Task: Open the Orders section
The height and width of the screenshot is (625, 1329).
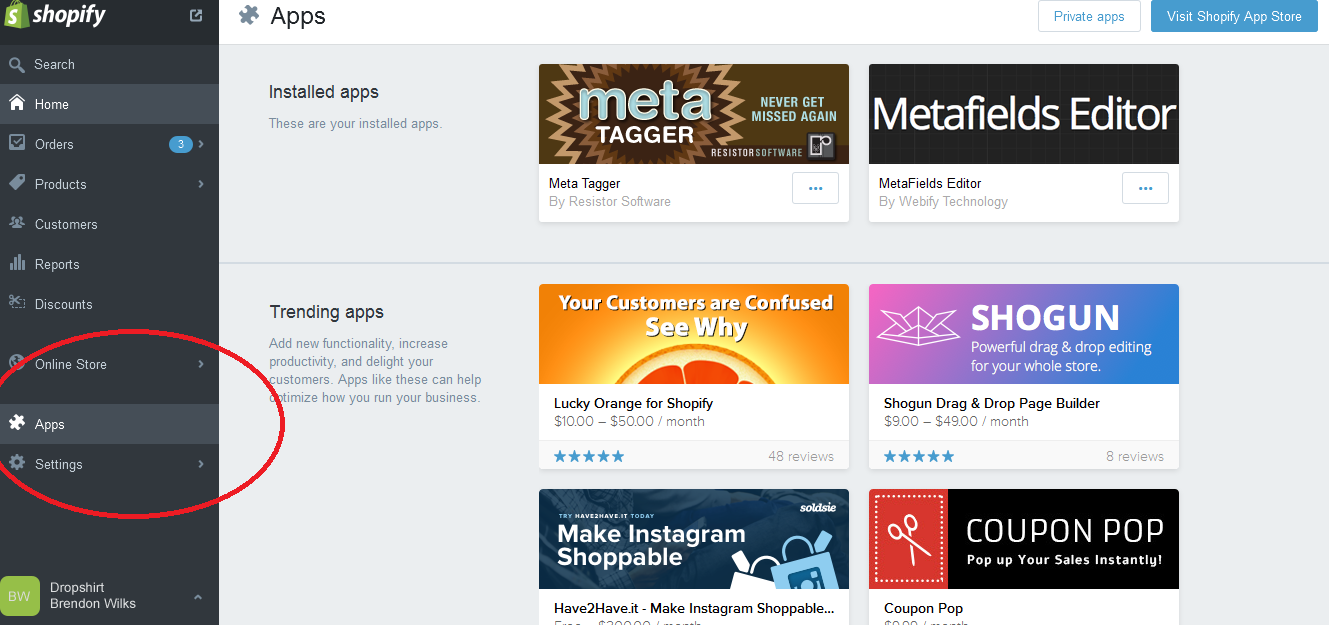Action: (109, 144)
